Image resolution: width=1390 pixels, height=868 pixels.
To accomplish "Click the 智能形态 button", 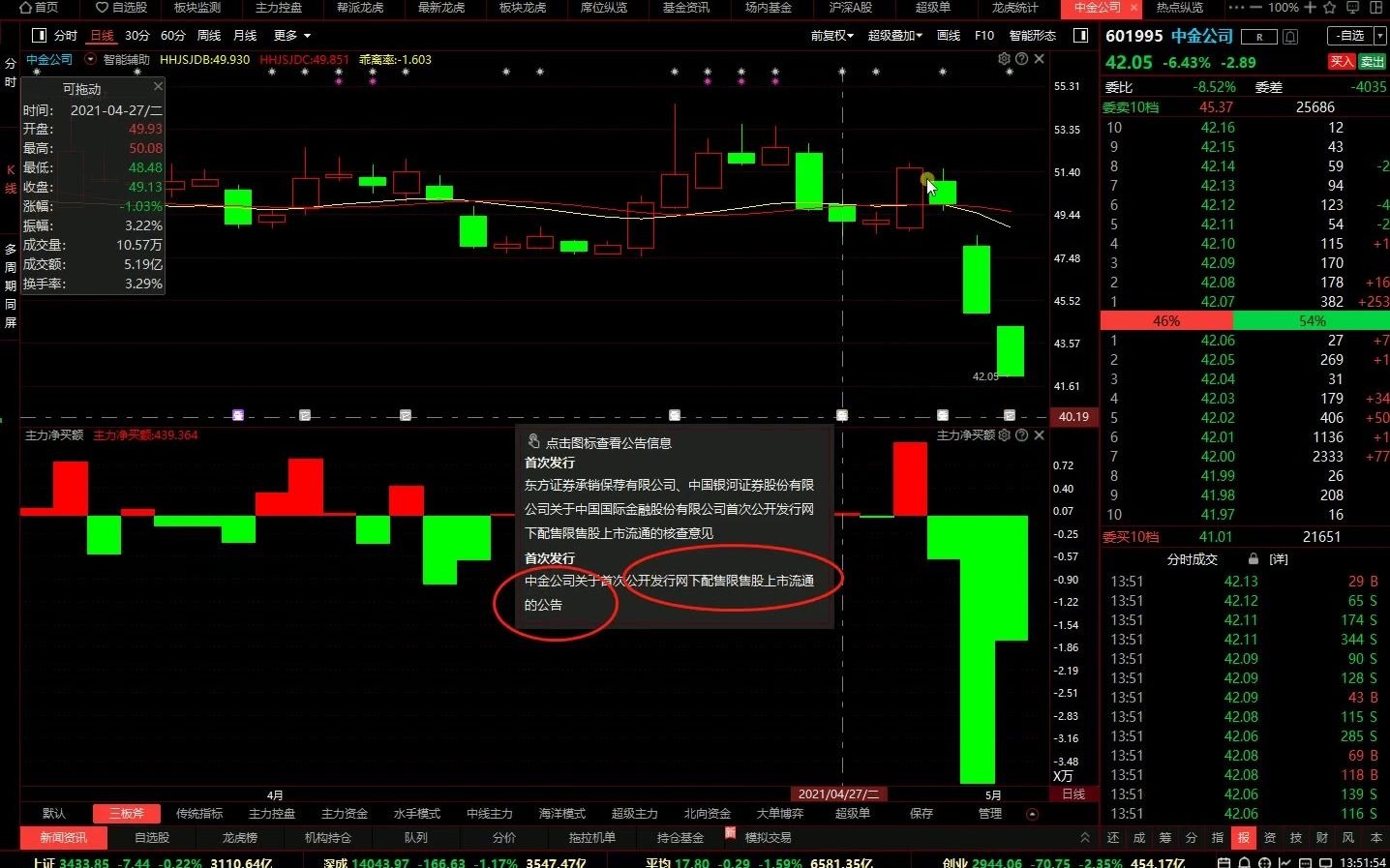I will tap(1033, 36).
